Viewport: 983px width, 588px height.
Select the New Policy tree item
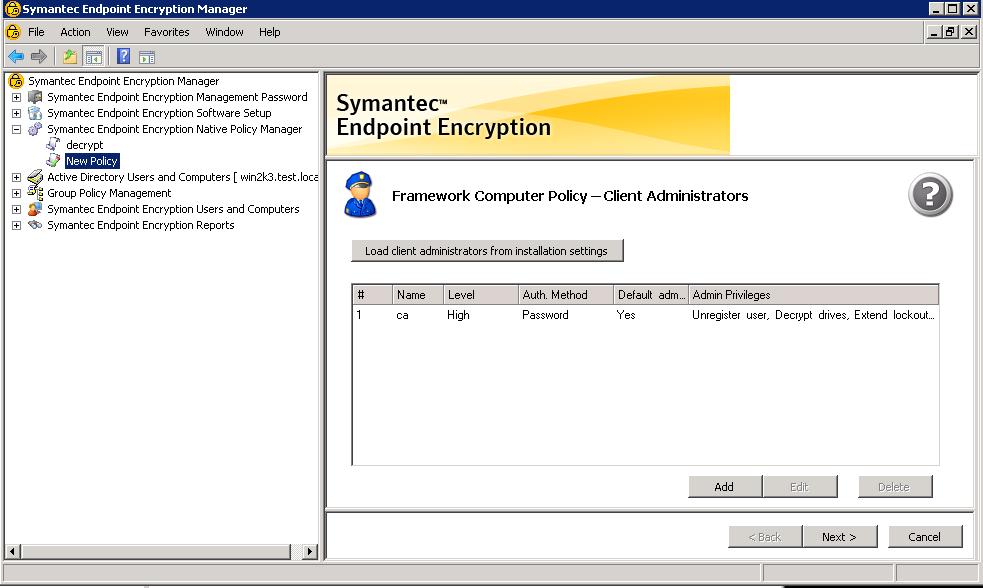[92, 161]
